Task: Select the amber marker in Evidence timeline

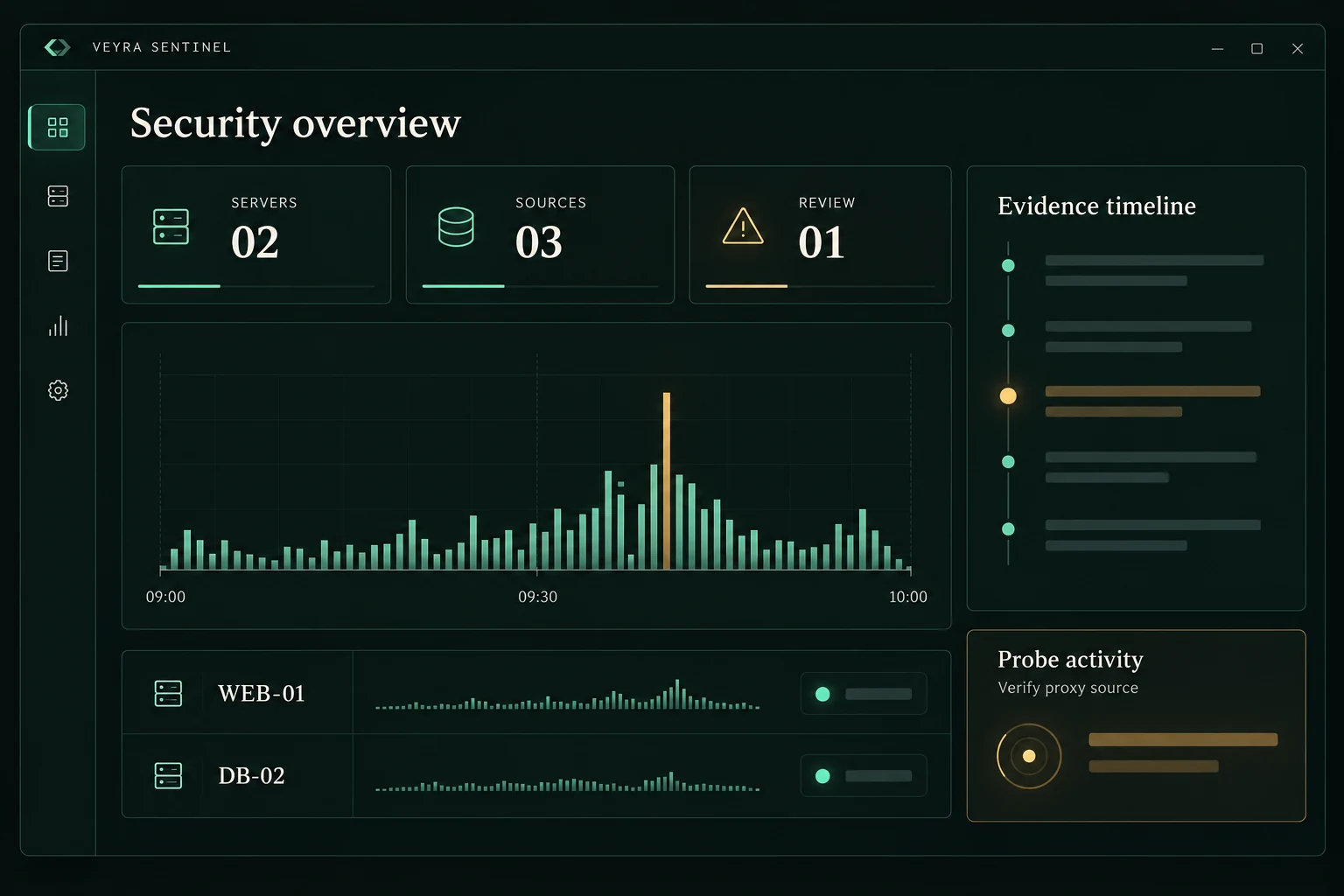Action: tap(1008, 396)
